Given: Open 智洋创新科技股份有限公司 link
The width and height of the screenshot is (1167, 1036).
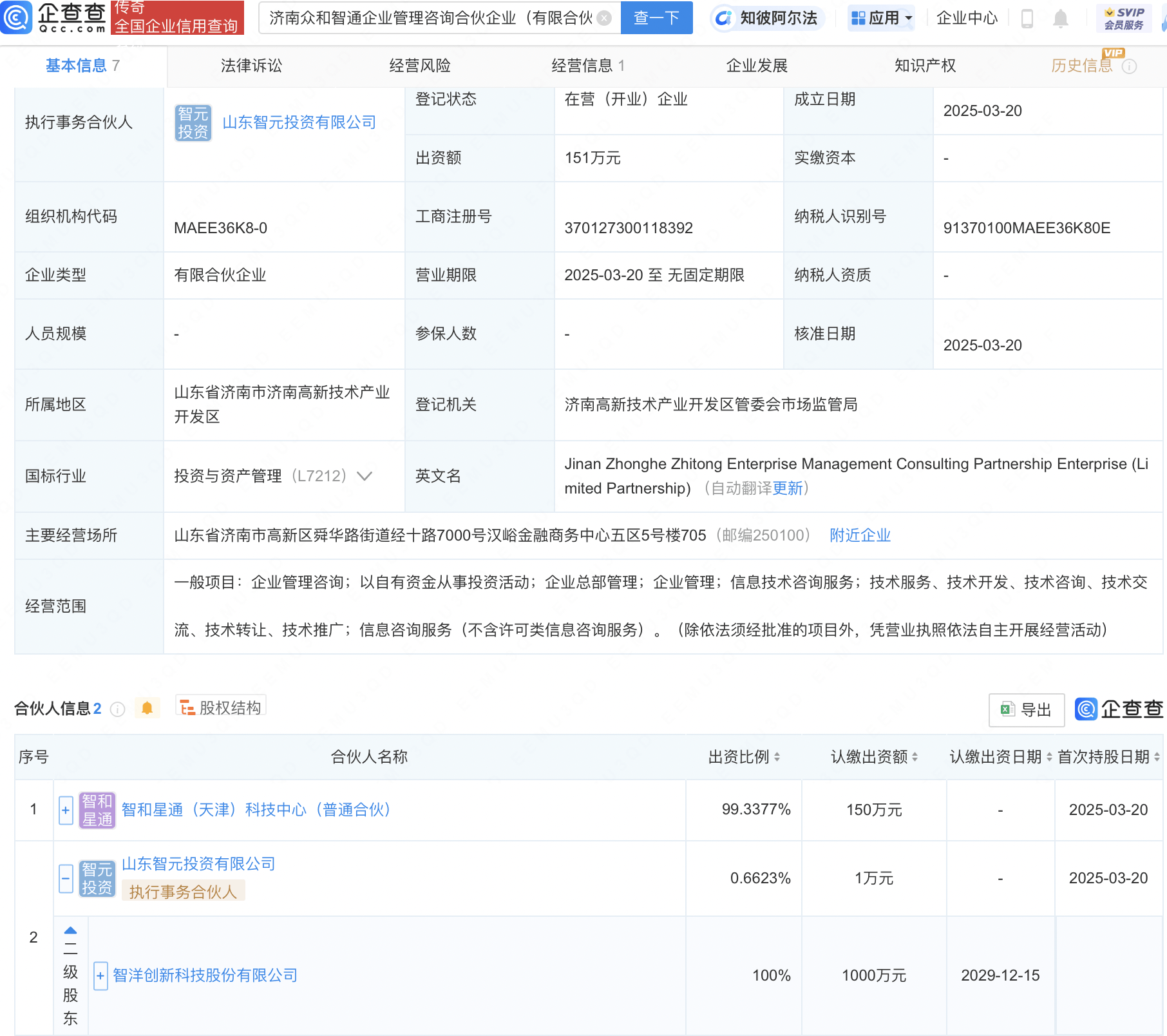Looking at the screenshot, I should coord(205,975).
